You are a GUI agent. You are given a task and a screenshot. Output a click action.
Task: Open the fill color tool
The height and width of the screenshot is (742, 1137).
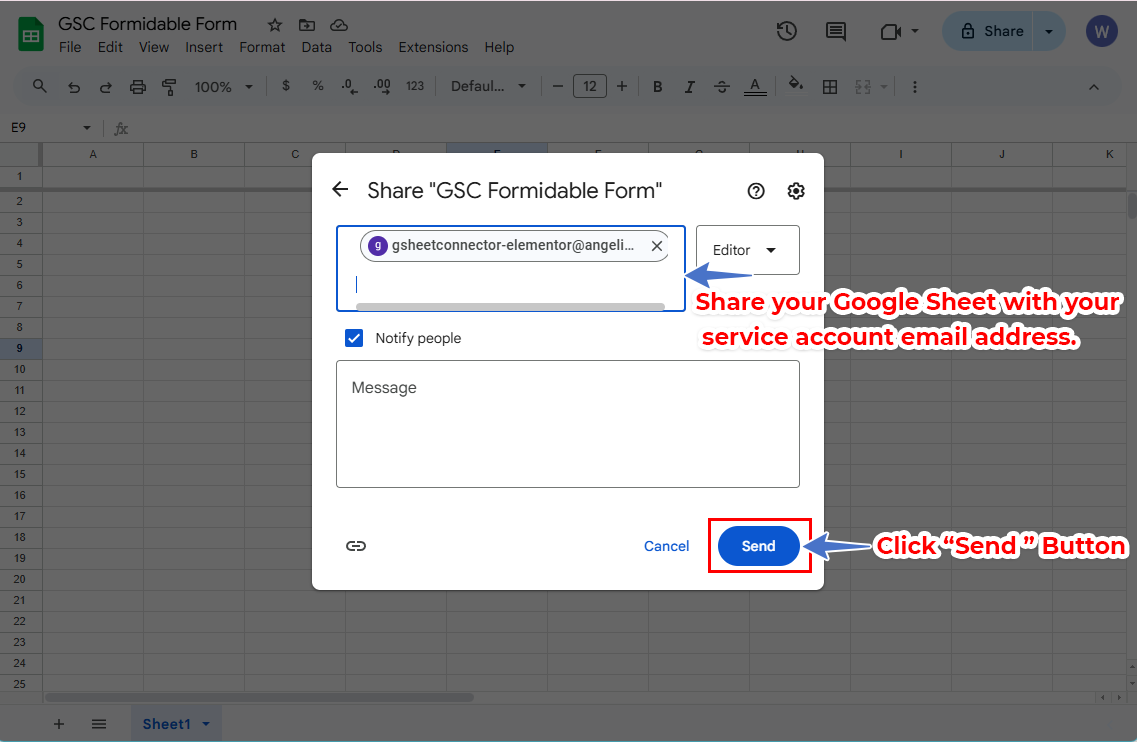[795, 86]
